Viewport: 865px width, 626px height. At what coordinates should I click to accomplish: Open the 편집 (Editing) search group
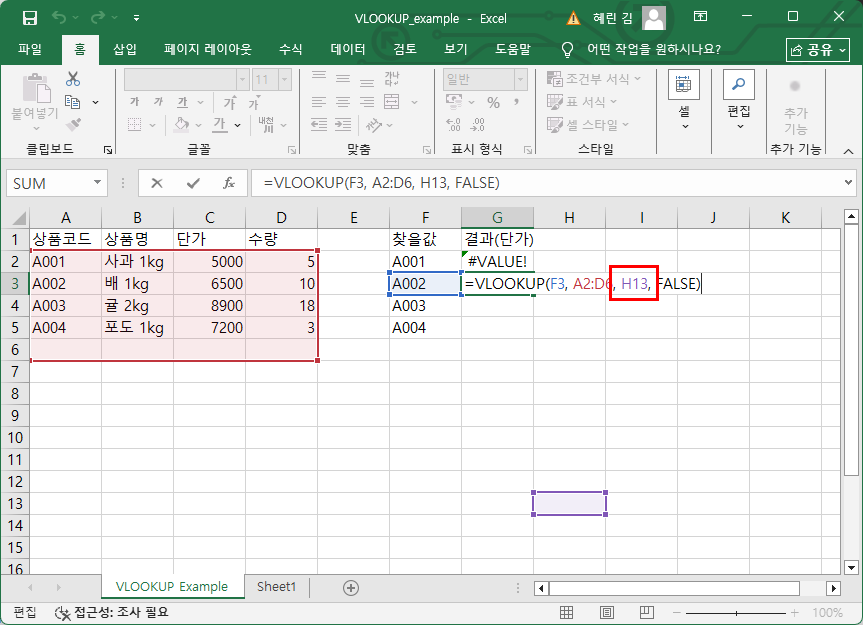pyautogui.click(x=739, y=100)
